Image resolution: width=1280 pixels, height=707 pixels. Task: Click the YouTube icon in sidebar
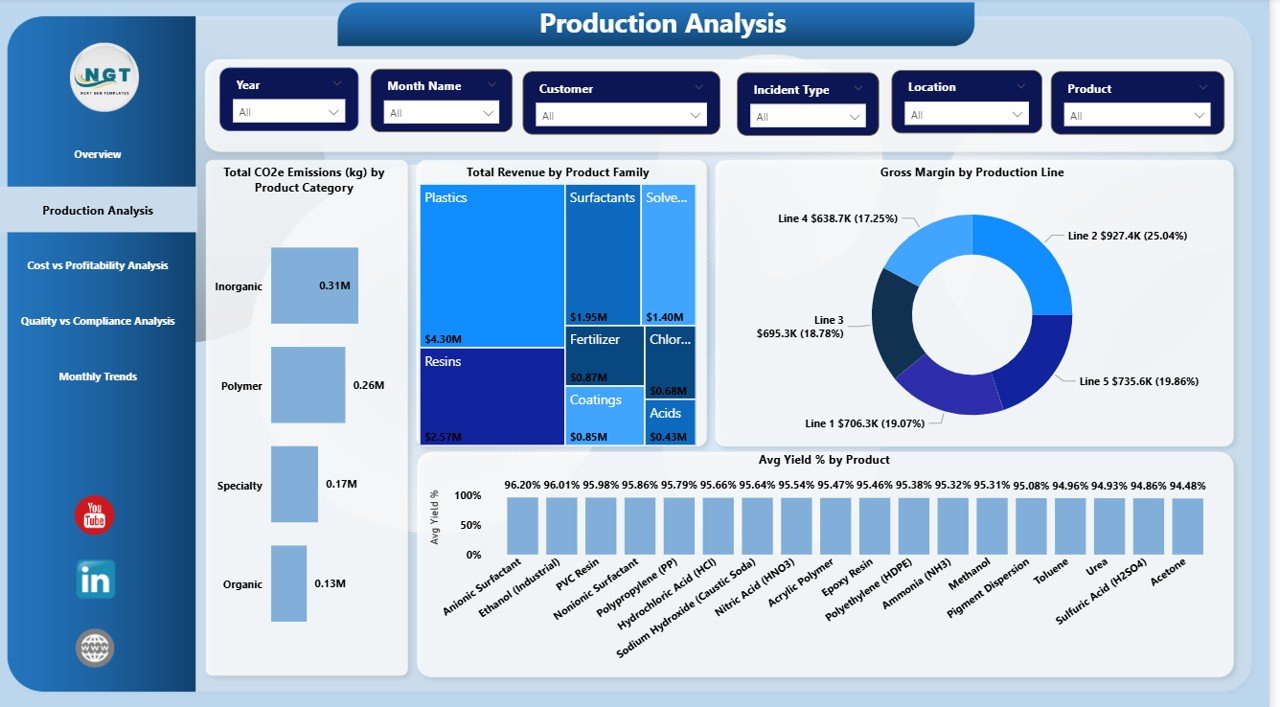(94, 515)
